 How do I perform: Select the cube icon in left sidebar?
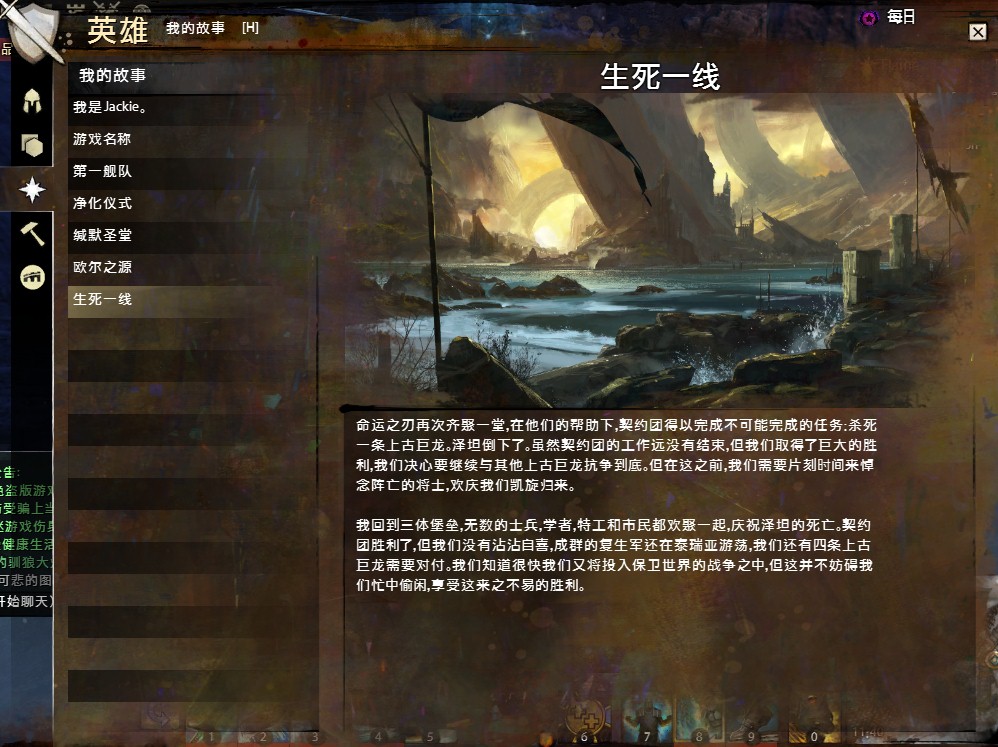point(32,145)
